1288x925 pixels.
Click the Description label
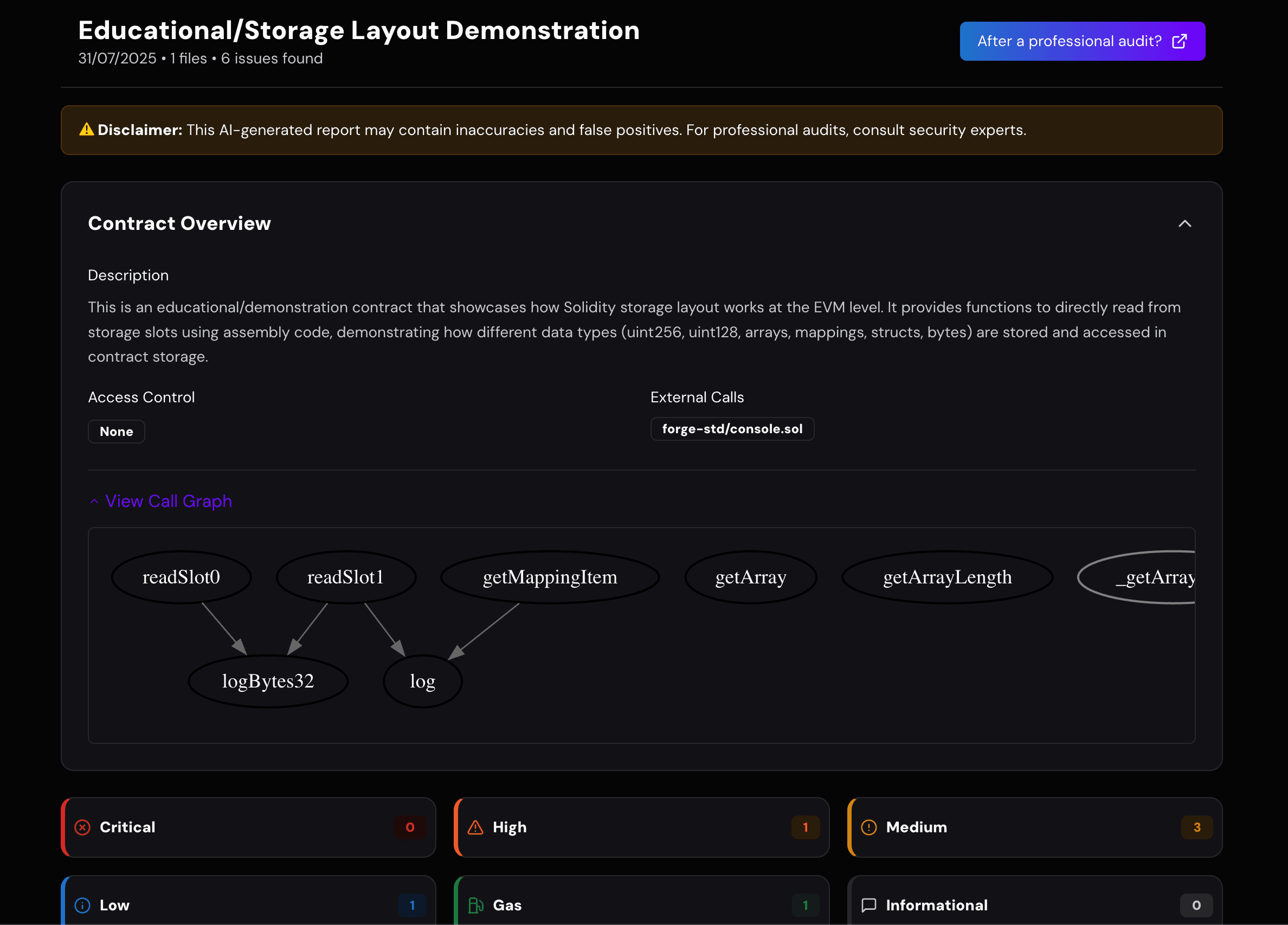tap(128, 275)
